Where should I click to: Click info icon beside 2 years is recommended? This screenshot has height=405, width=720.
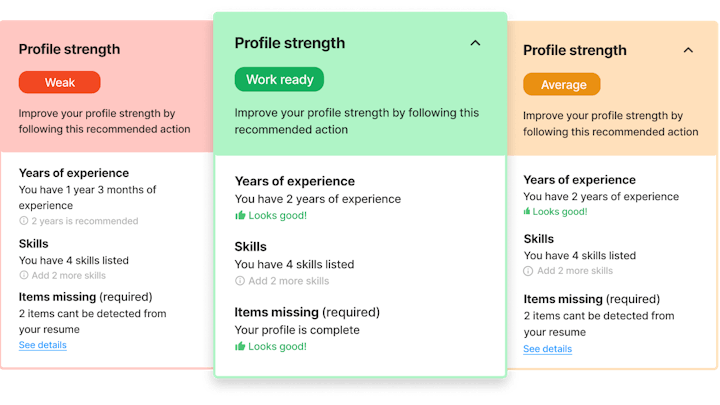coord(23,221)
